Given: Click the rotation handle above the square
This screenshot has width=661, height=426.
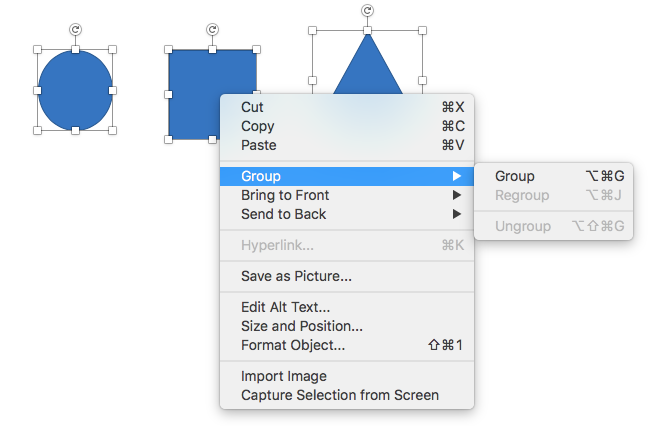Looking at the screenshot, I should pyautogui.click(x=212, y=30).
